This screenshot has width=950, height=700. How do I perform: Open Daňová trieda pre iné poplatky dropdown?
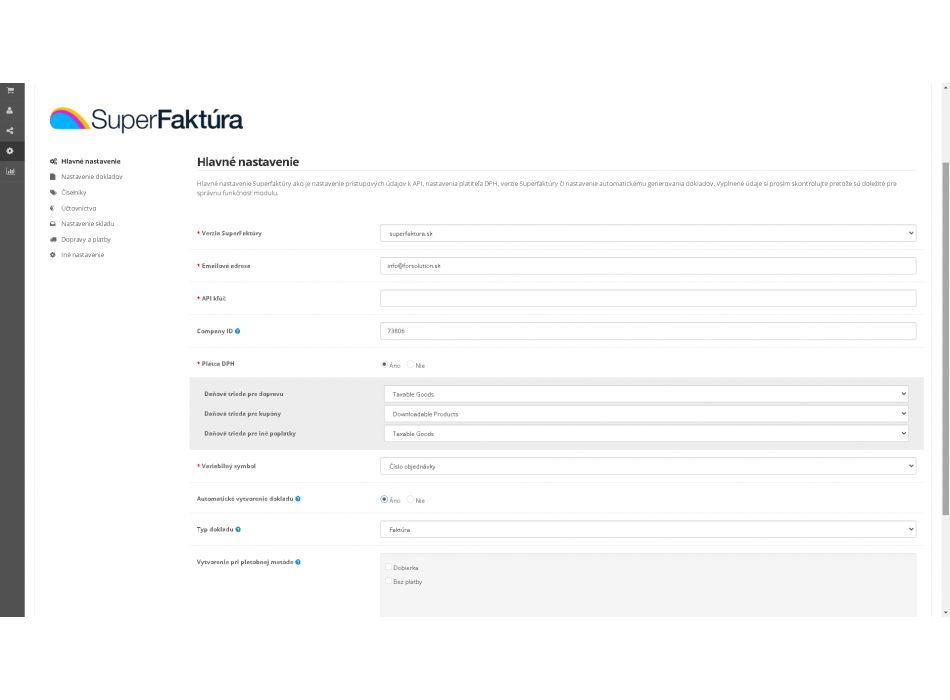click(646, 434)
